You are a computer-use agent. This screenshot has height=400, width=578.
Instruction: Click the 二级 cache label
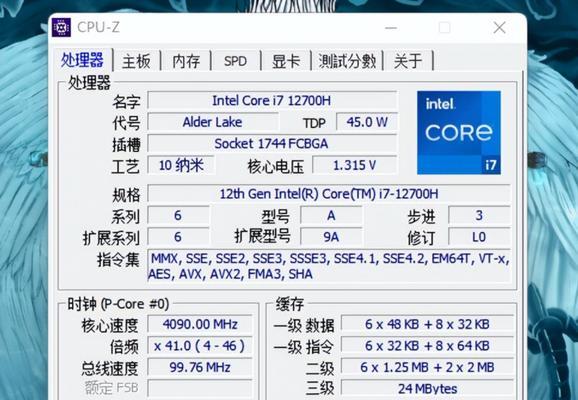coord(320,368)
